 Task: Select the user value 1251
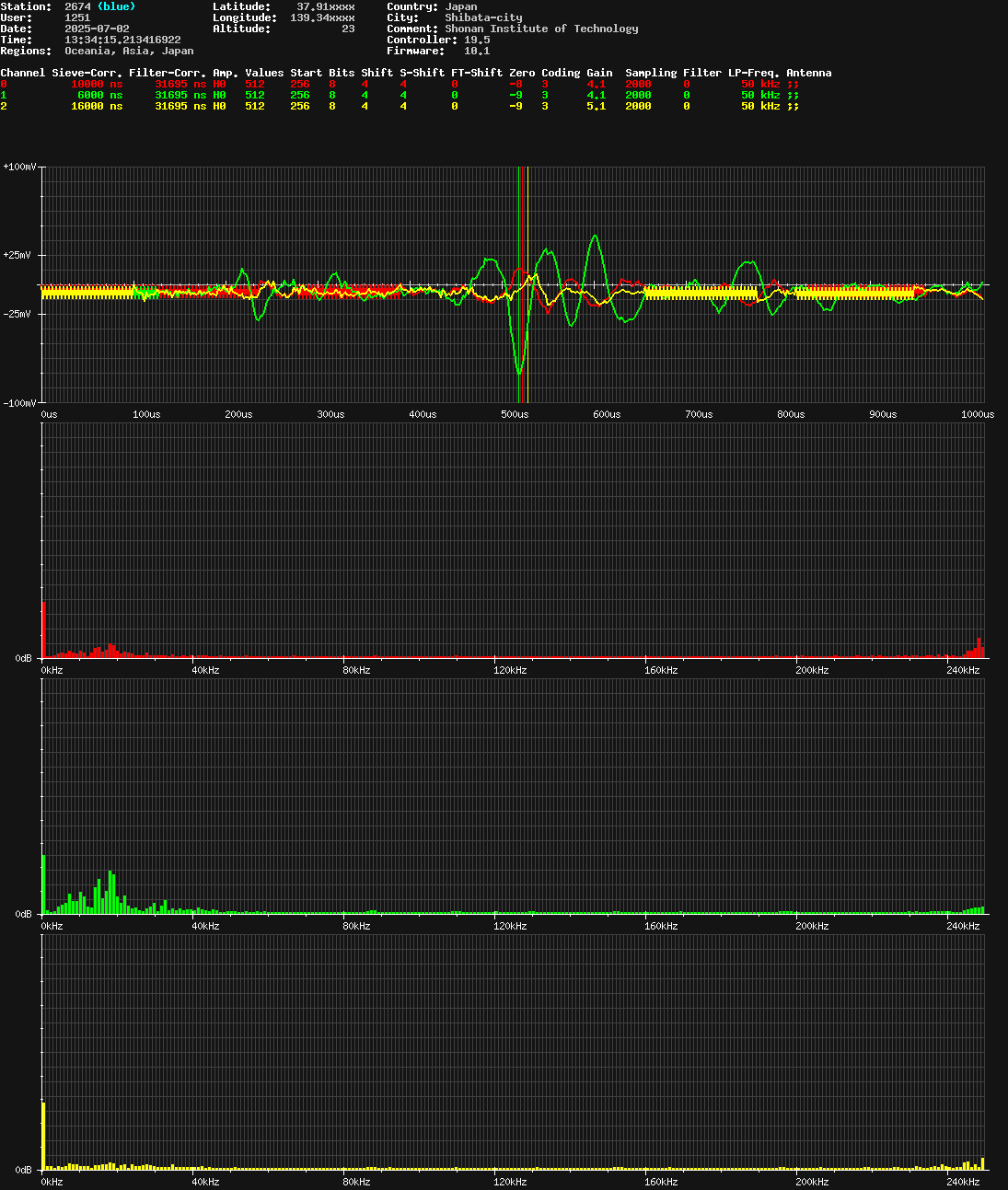tap(77, 17)
